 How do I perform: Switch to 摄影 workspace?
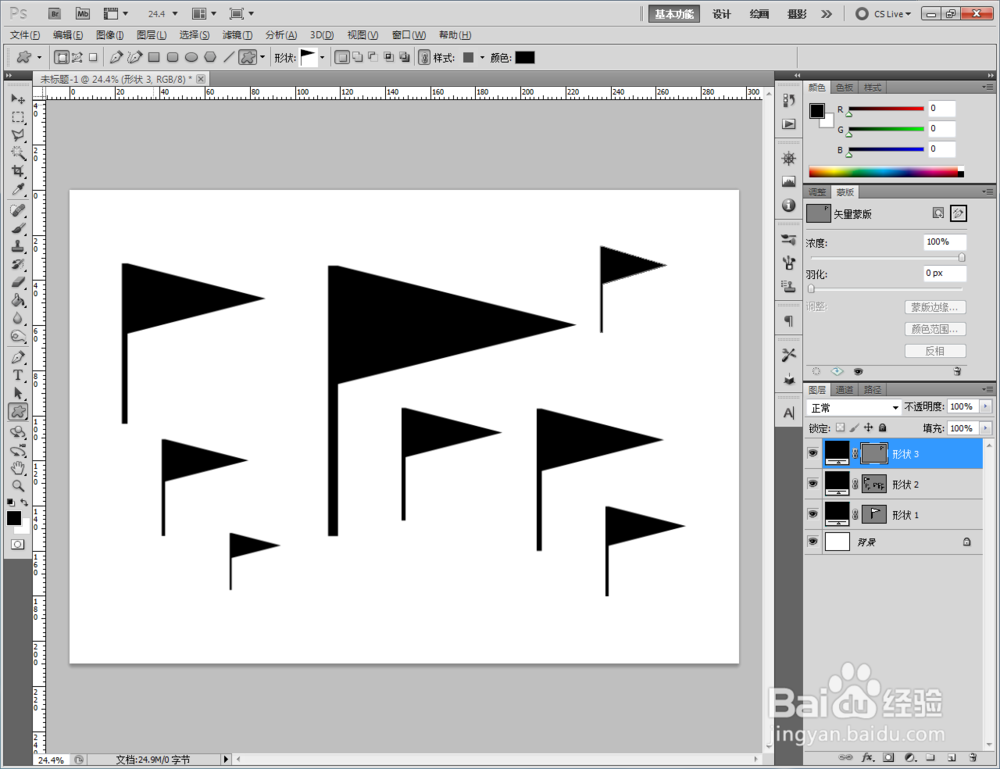(x=797, y=14)
